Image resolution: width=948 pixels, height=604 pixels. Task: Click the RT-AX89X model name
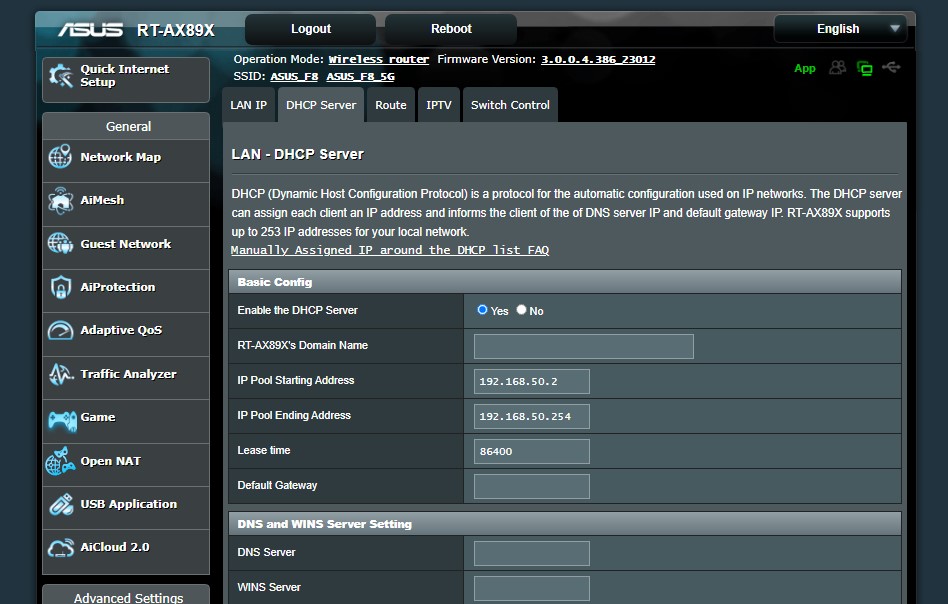pos(175,30)
